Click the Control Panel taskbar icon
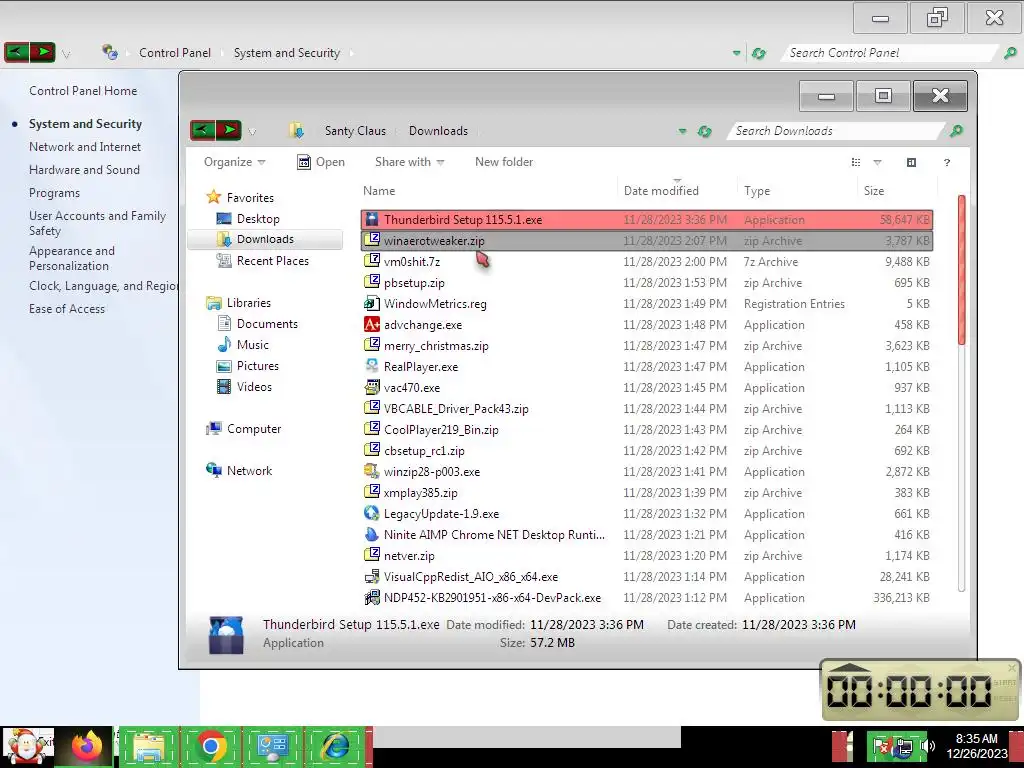The image size is (1024, 768). coord(273,746)
